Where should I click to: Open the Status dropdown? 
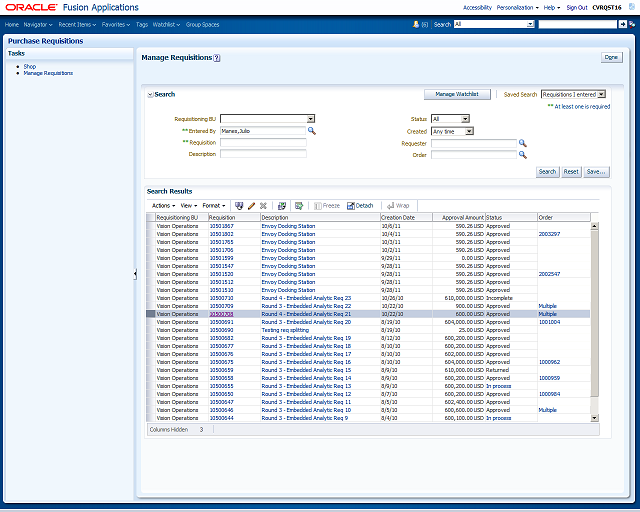(x=465, y=119)
